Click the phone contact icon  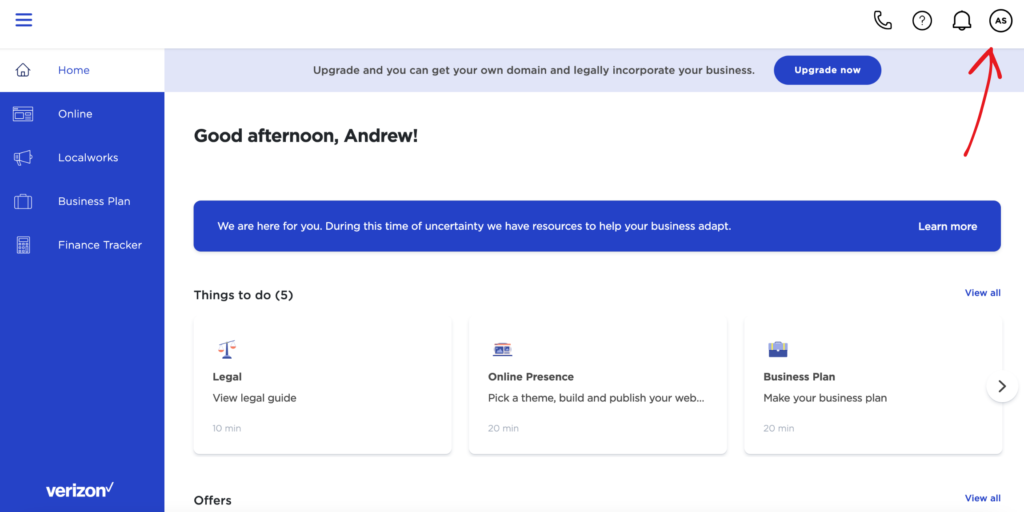[882, 20]
